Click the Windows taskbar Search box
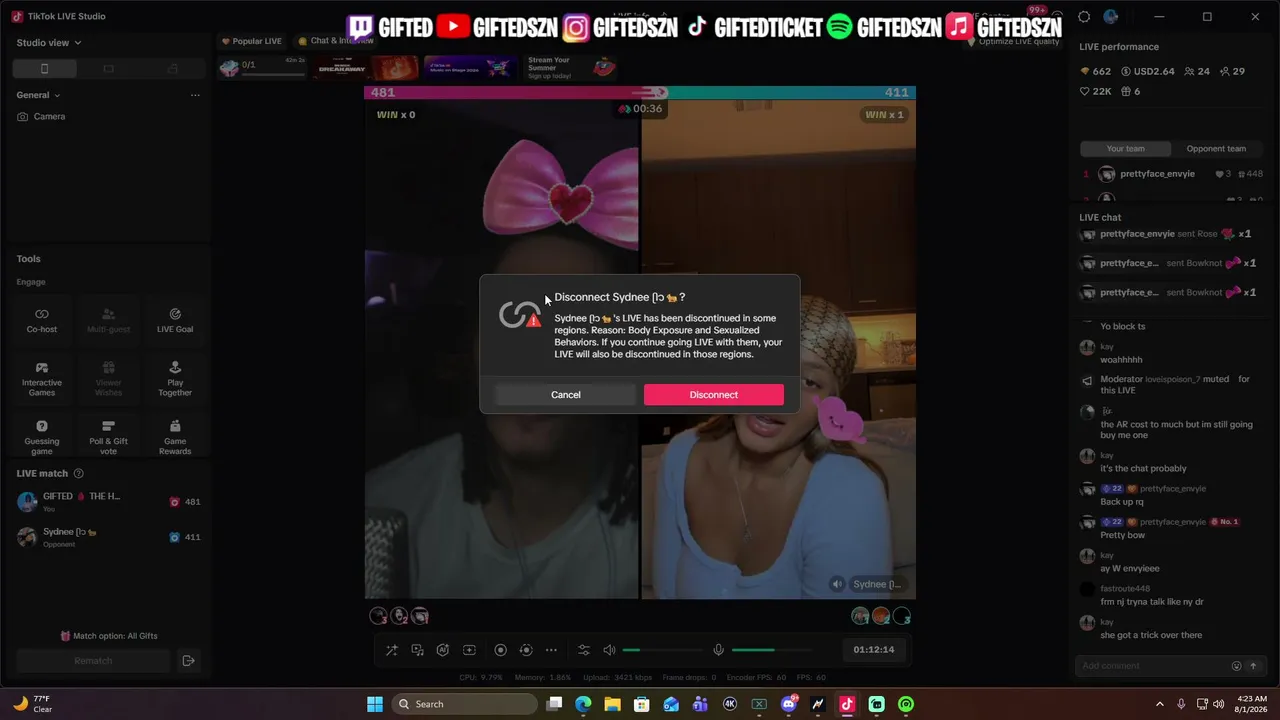 point(464,704)
